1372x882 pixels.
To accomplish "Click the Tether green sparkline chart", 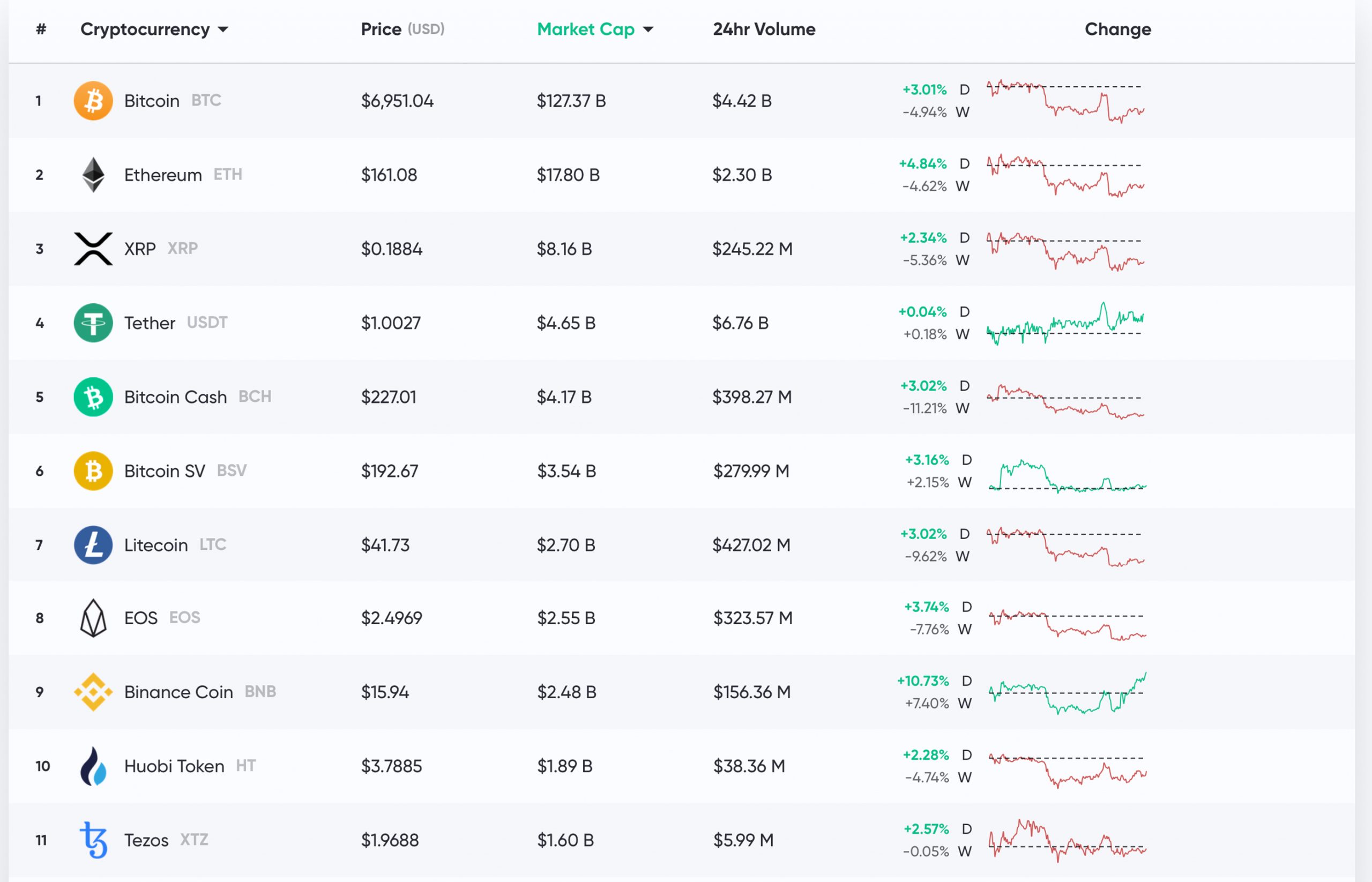I will pos(1065,323).
